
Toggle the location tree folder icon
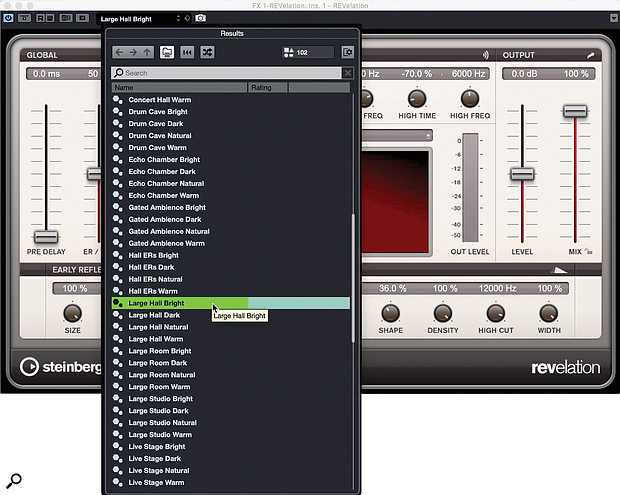(x=167, y=52)
